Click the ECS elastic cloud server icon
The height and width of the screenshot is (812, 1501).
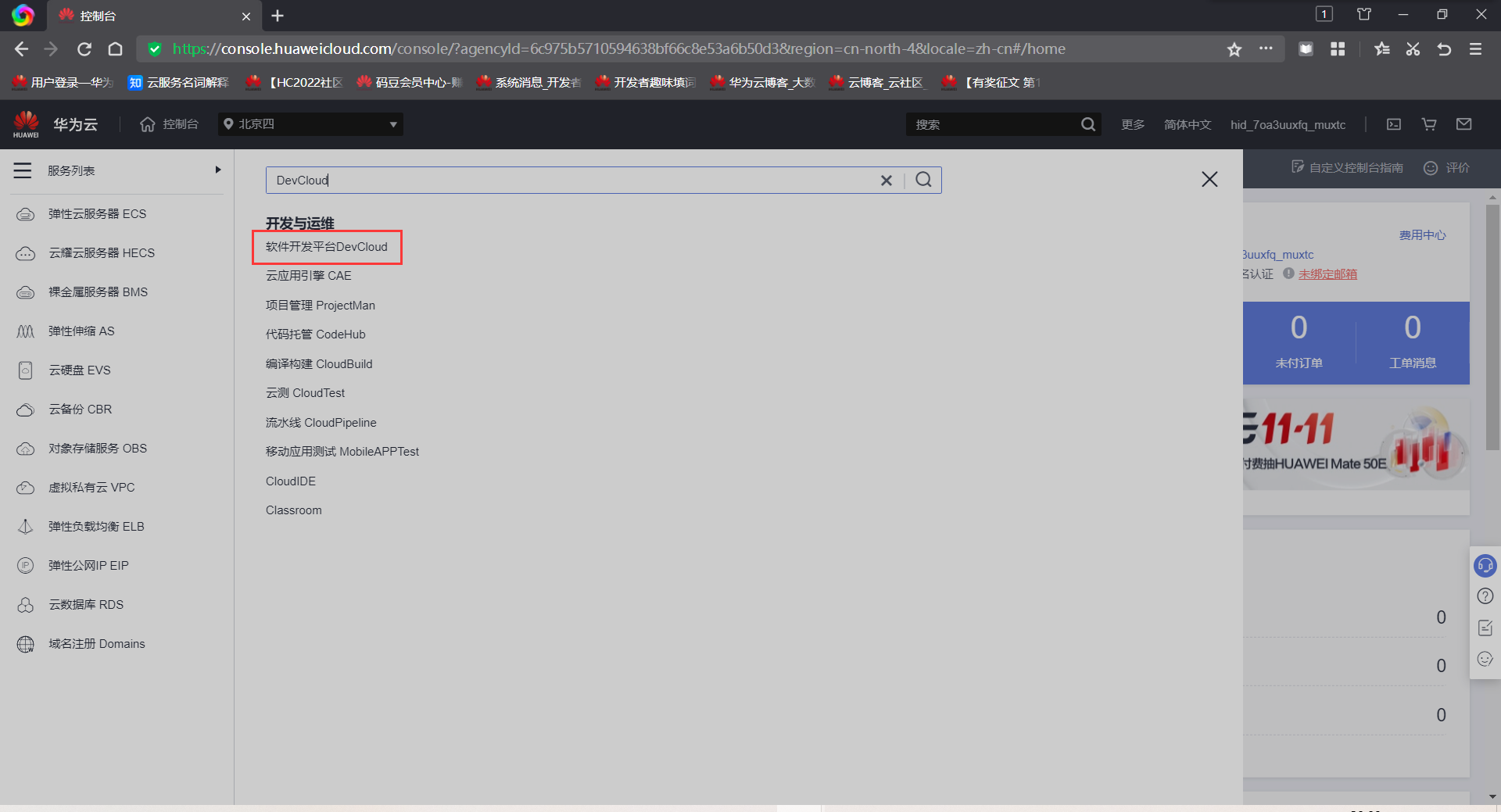(x=26, y=214)
